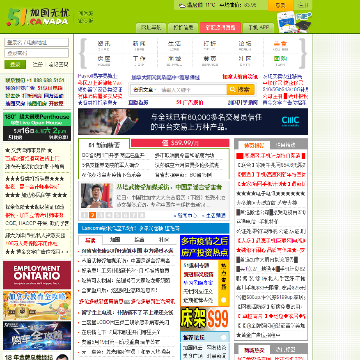
Task: Click the orange 搜索 search button
Action: tap(241, 89)
